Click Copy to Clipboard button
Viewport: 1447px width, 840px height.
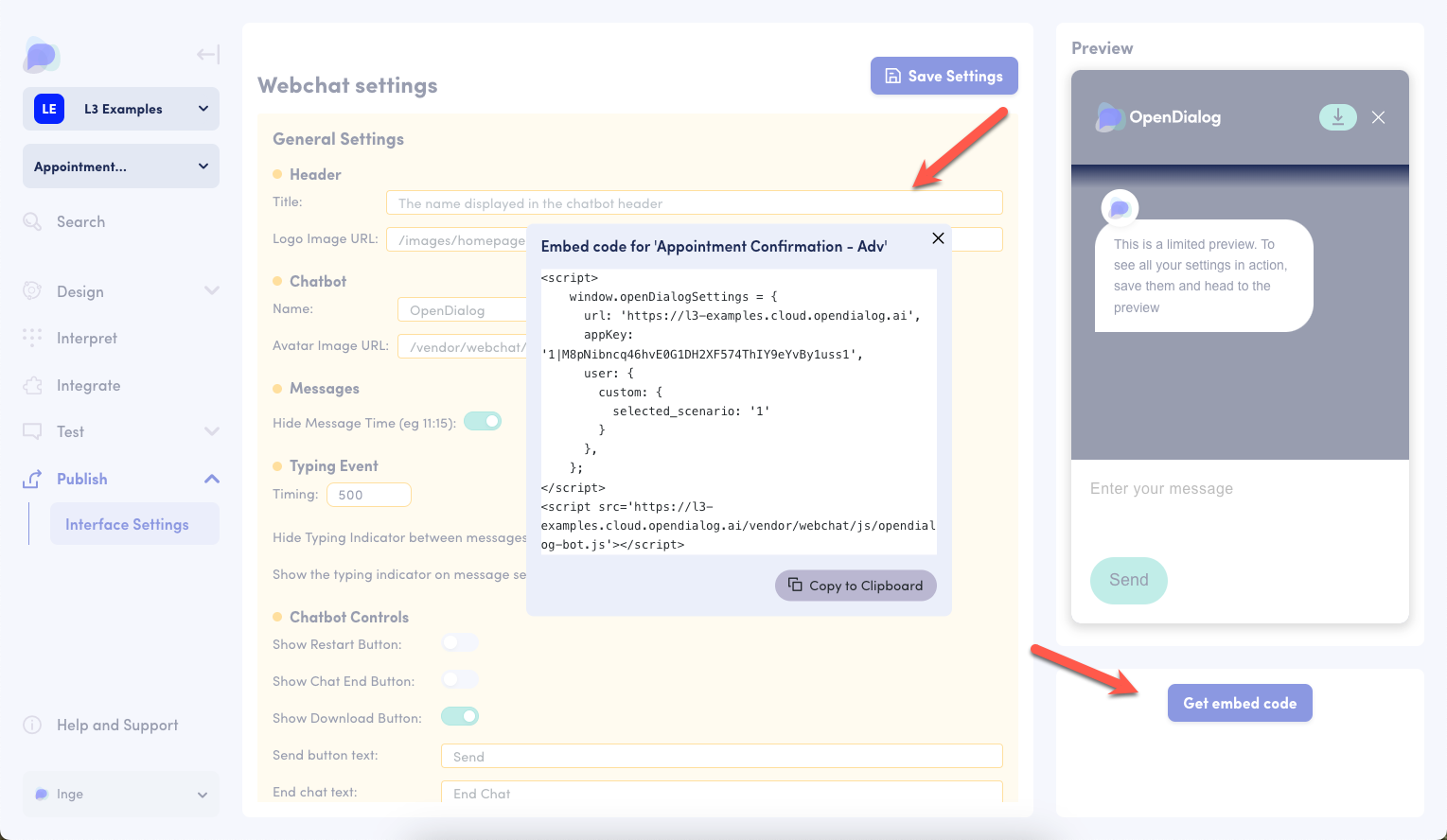[856, 586]
